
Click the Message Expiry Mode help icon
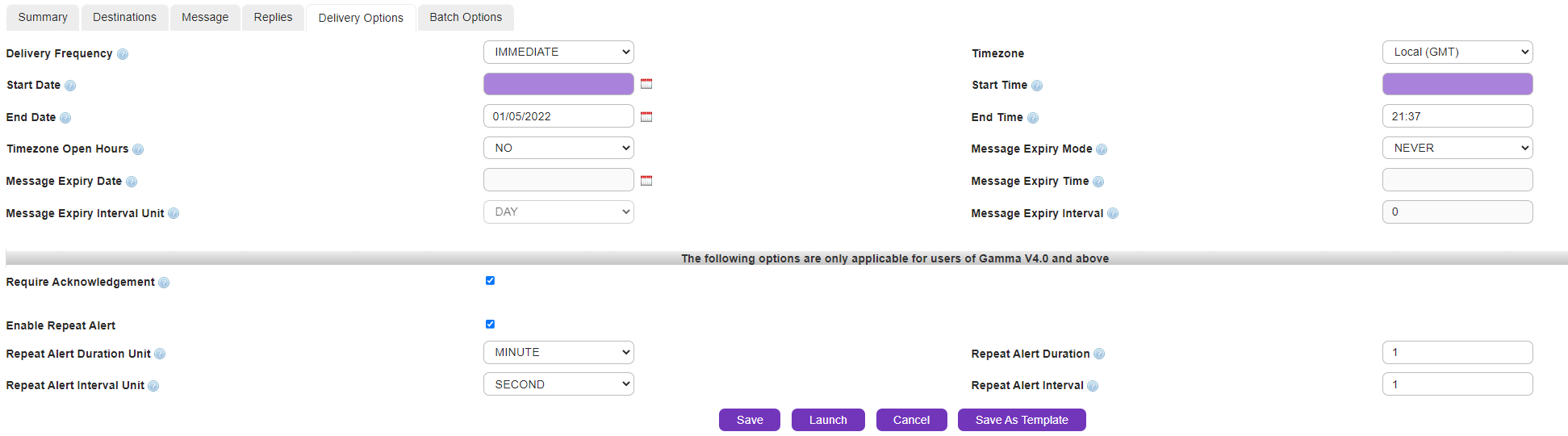click(1102, 149)
